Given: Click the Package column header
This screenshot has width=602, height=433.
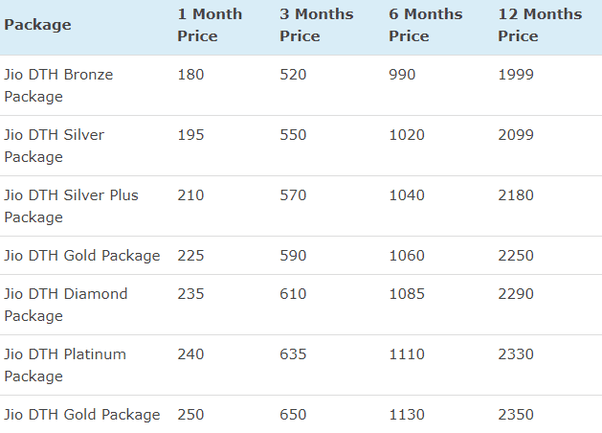Looking at the screenshot, I should pos(38,25).
